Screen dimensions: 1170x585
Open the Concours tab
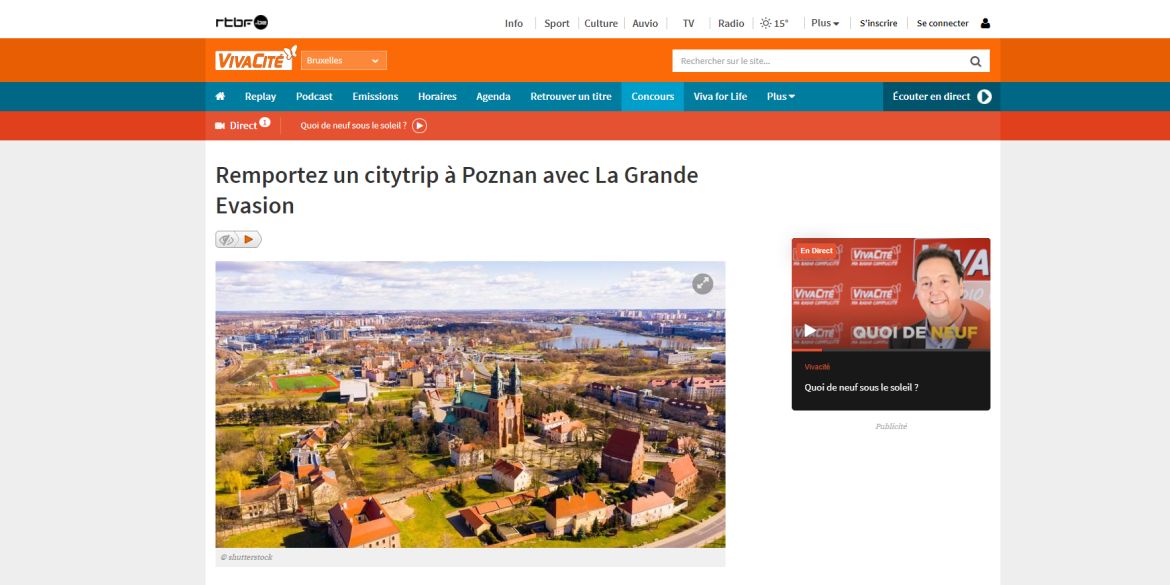[652, 97]
